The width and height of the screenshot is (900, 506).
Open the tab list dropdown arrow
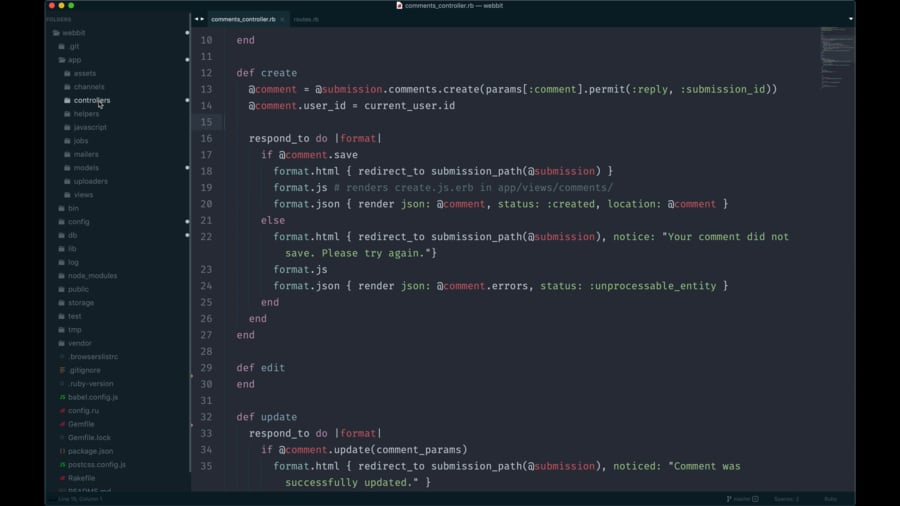(851, 19)
